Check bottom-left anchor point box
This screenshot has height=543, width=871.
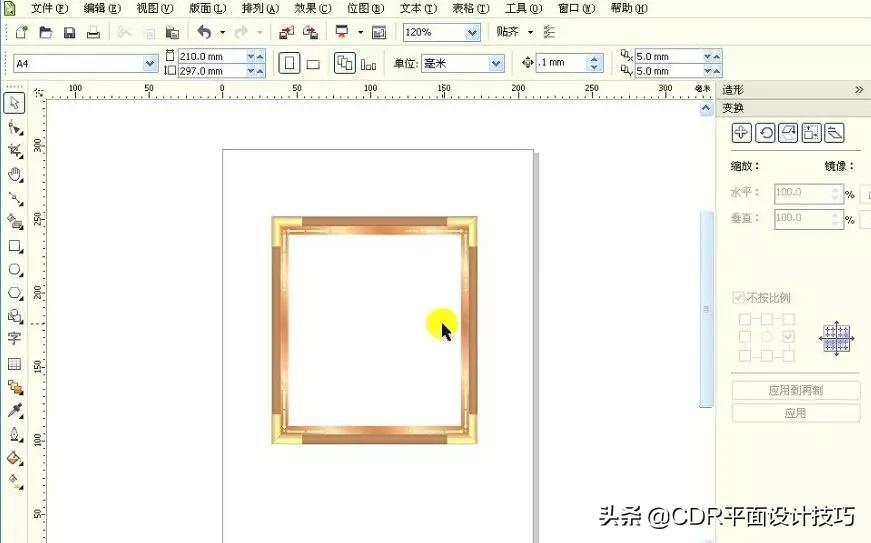click(x=745, y=355)
